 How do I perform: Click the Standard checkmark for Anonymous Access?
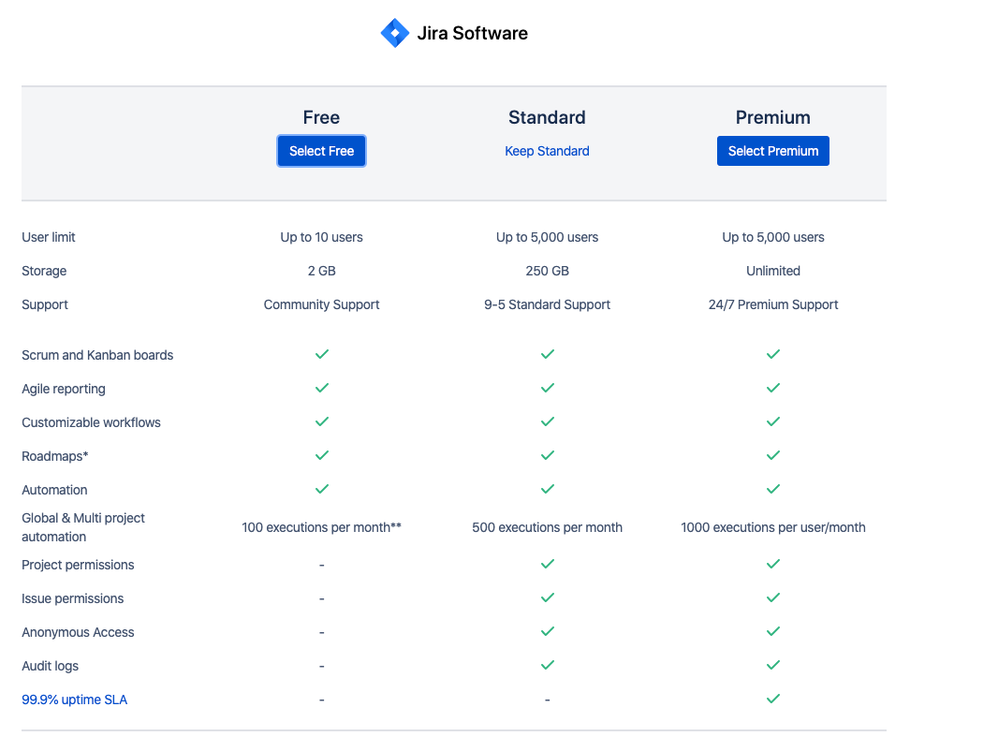click(547, 631)
